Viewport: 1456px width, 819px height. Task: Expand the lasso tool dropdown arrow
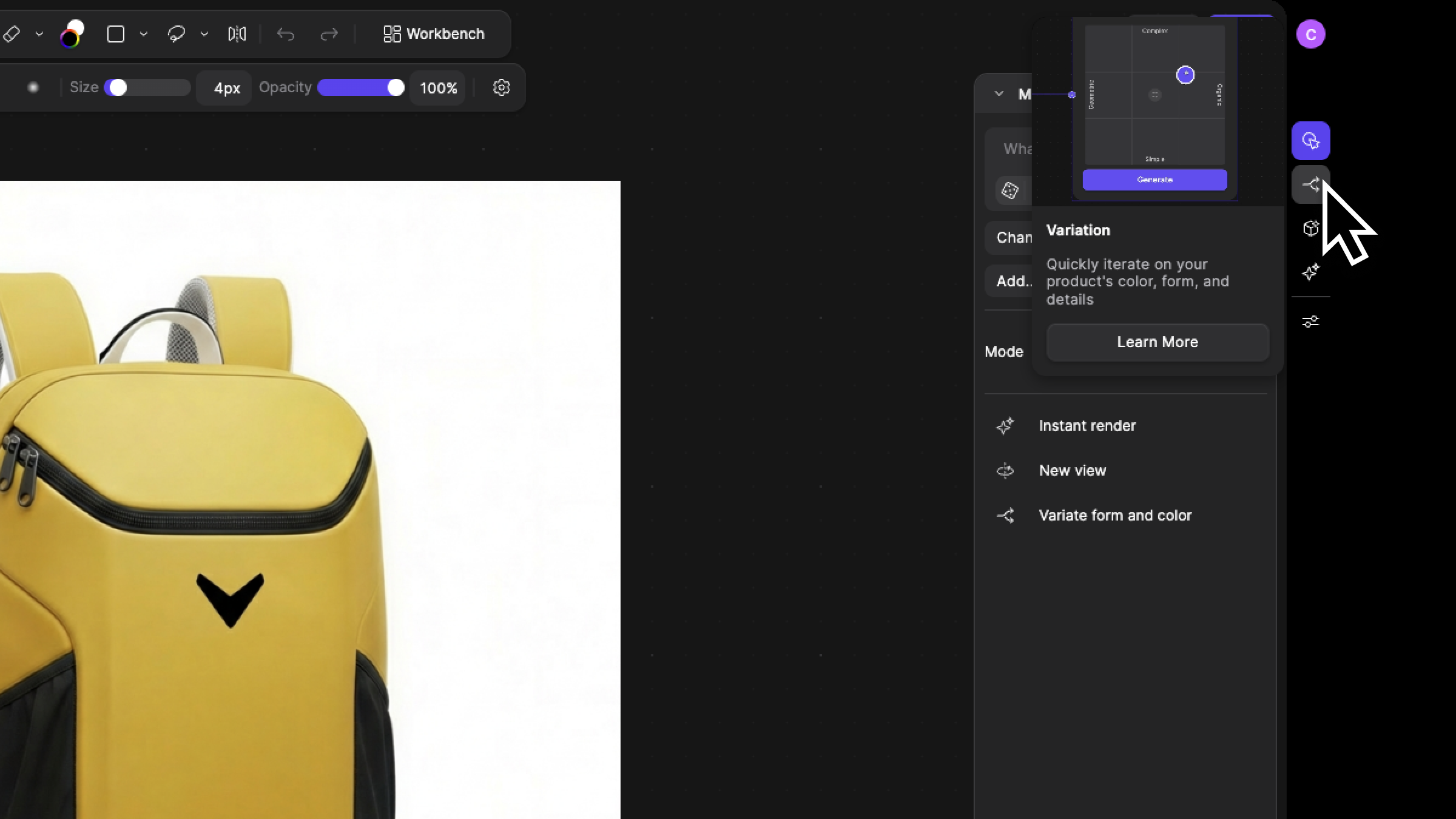(x=204, y=34)
